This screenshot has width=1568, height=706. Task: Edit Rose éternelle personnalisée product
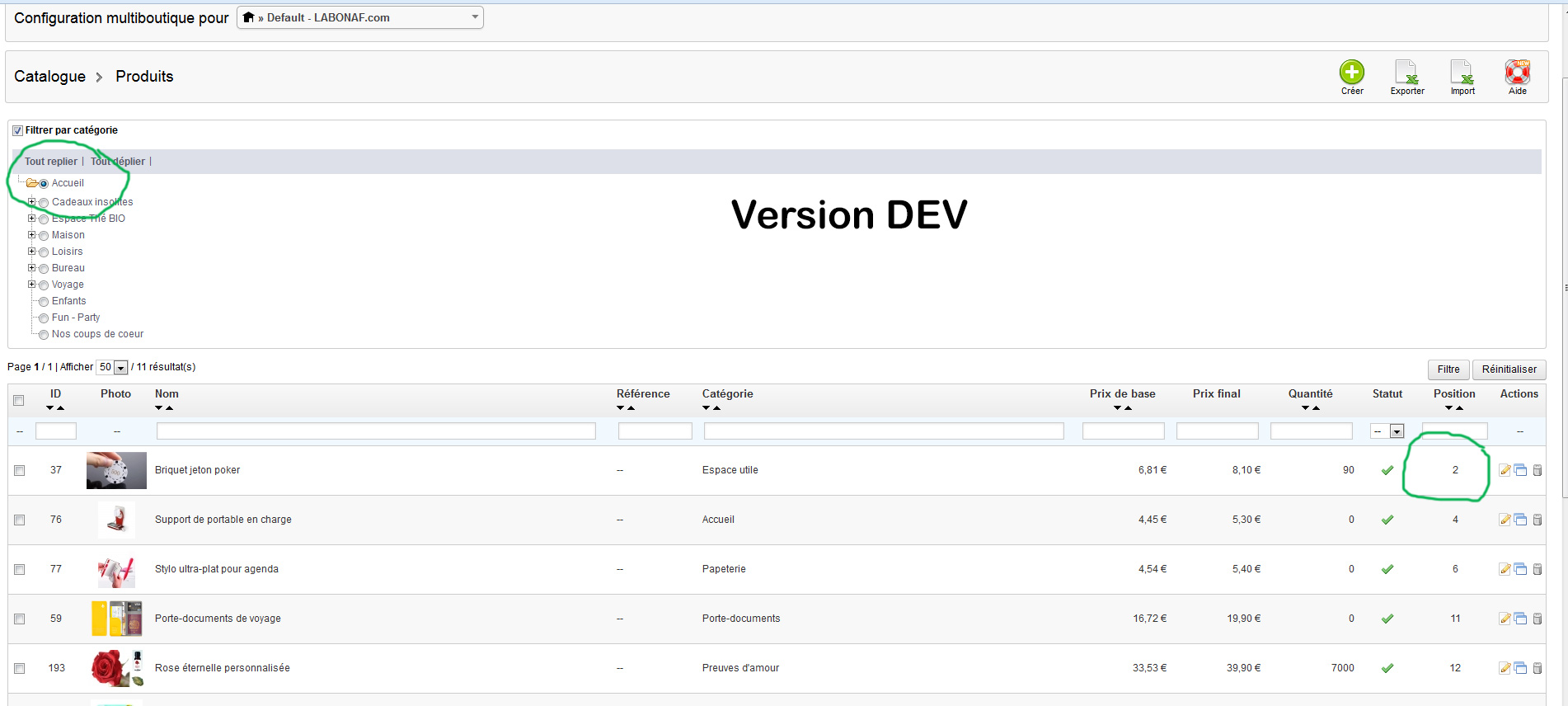click(x=1505, y=668)
